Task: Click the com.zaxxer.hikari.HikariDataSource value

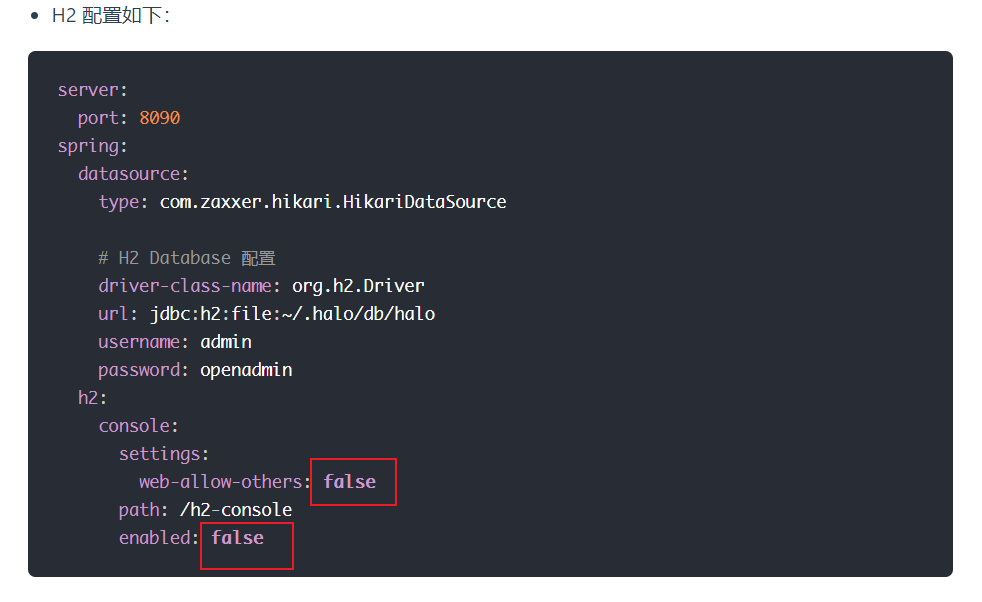Action: click(333, 202)
